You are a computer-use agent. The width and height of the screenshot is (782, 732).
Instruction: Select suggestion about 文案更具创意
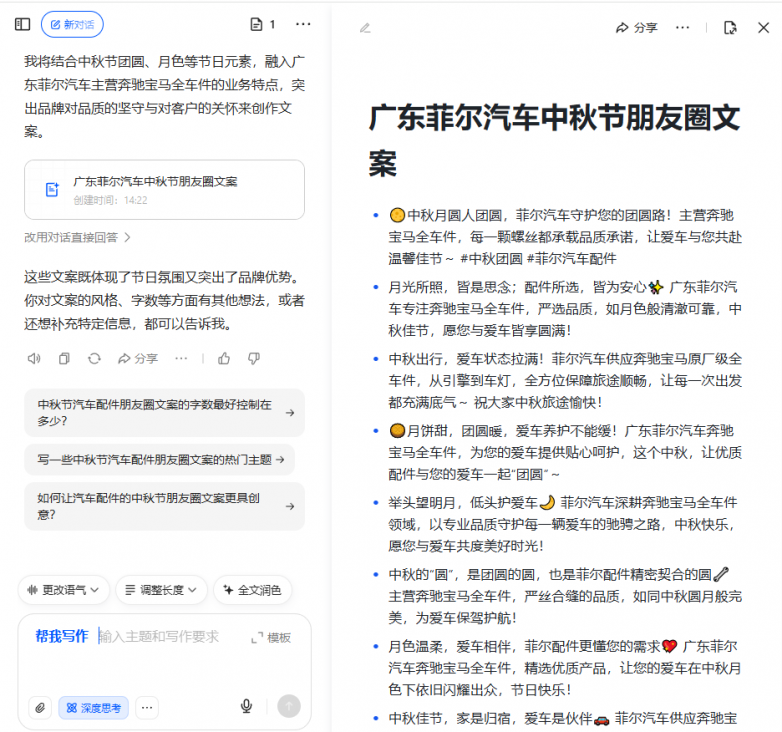[164, 506]
